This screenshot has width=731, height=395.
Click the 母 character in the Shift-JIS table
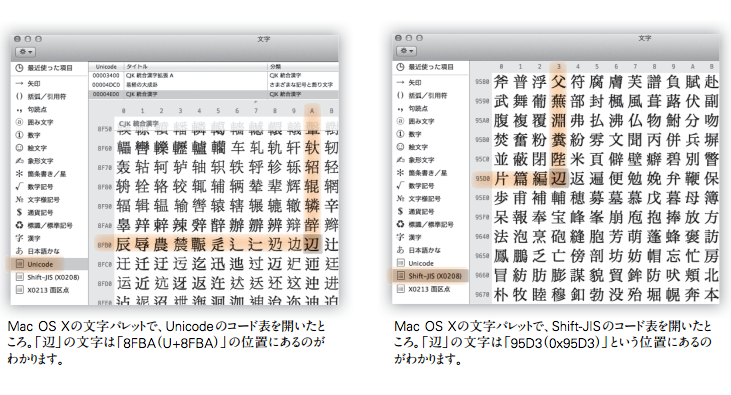click(692, 198)
